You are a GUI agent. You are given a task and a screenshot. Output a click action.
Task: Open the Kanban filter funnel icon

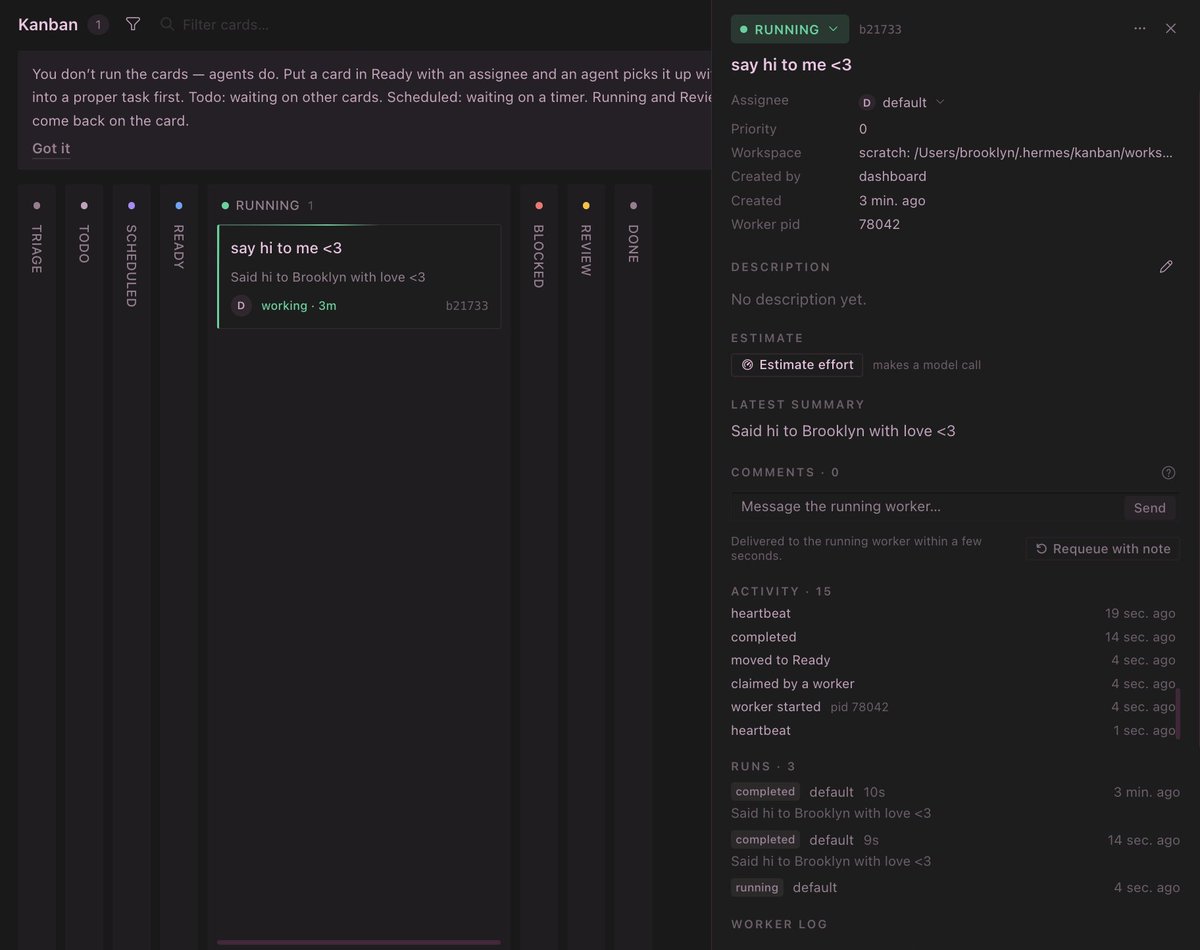pyautogui.click(x=133, y=24)
